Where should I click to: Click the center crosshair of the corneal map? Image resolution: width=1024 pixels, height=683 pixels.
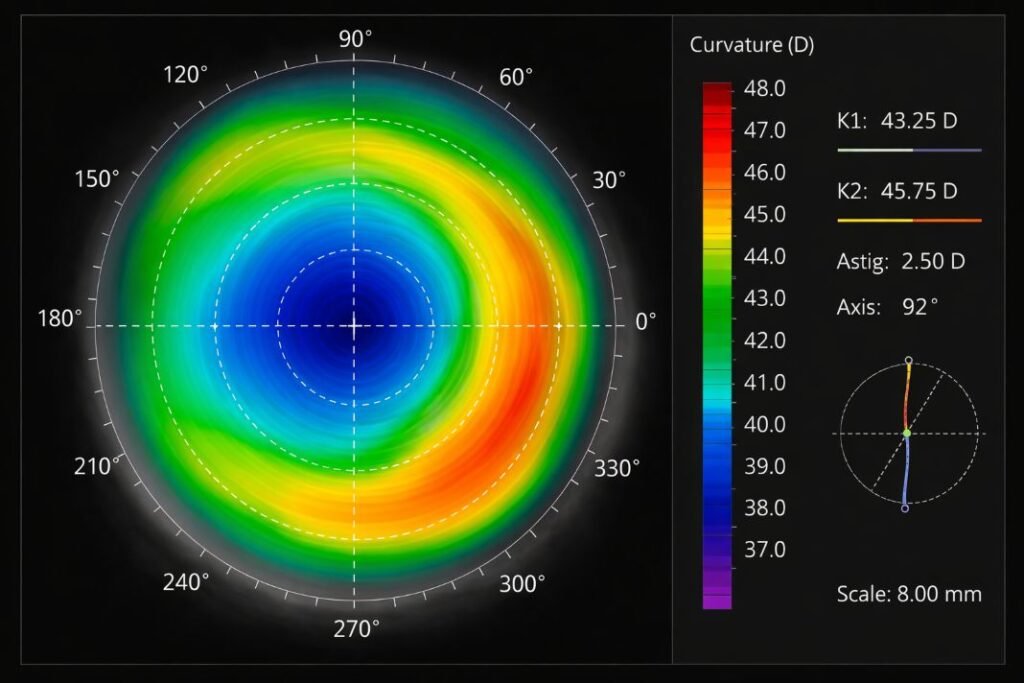pos(354,325)
